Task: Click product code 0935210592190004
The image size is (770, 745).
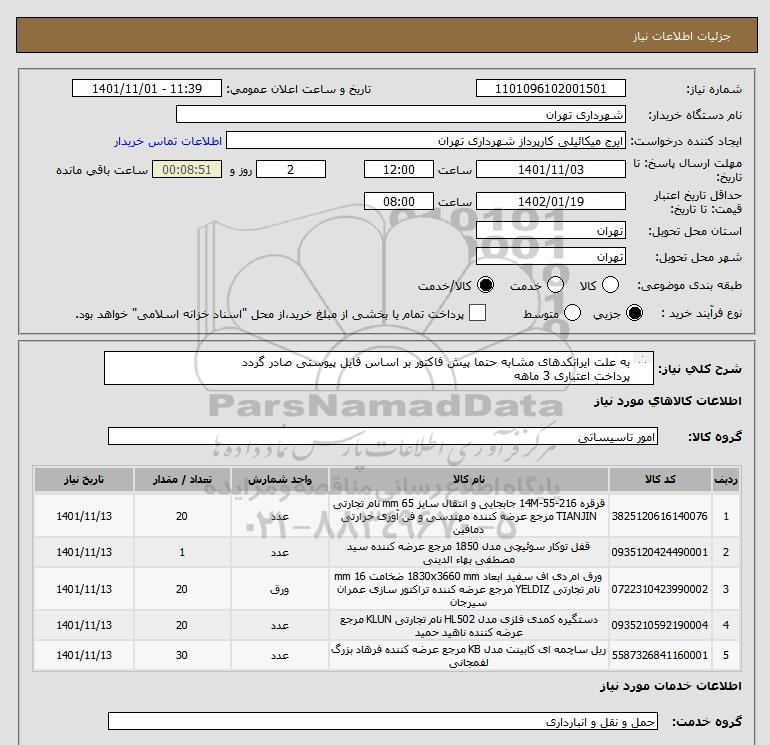Action: (x=660, y=625)
